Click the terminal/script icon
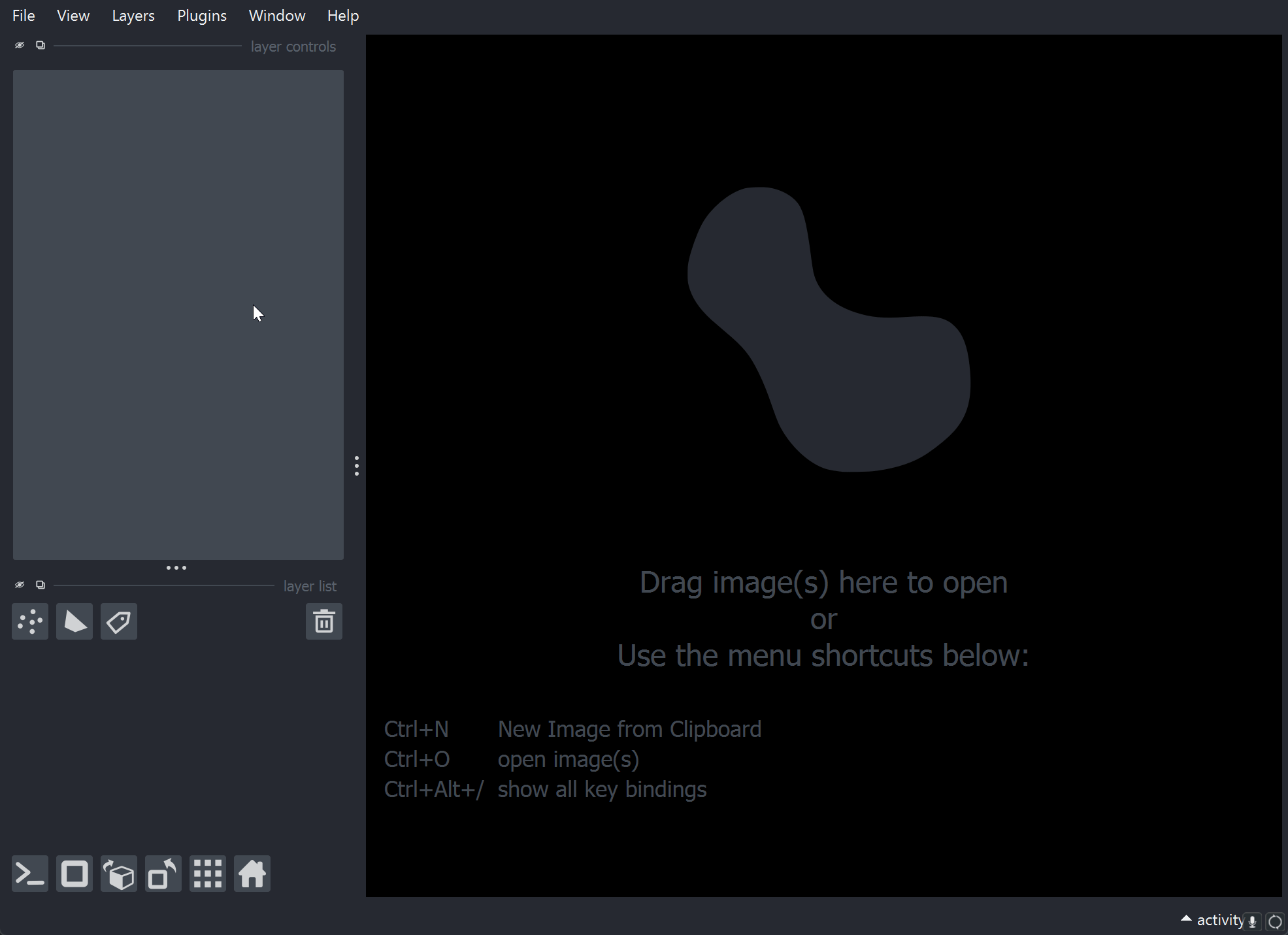 [x=30, y=874]
